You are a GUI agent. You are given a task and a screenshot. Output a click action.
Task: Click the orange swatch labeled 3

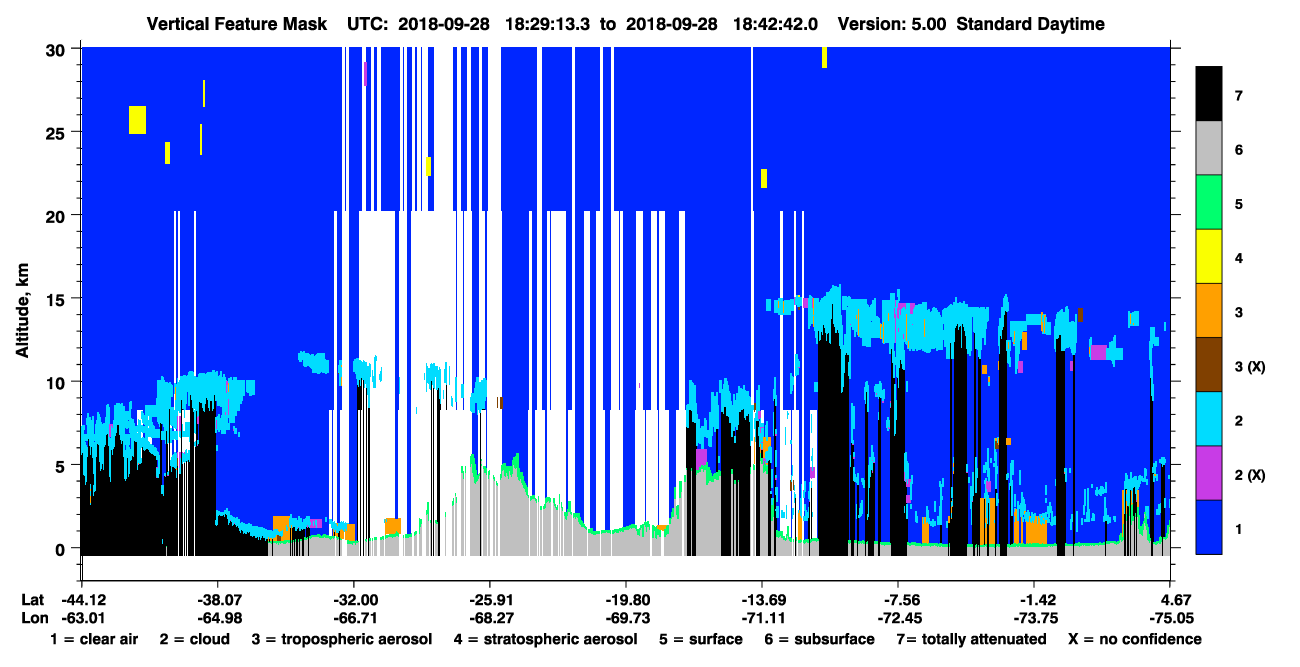pos(1209,311)
